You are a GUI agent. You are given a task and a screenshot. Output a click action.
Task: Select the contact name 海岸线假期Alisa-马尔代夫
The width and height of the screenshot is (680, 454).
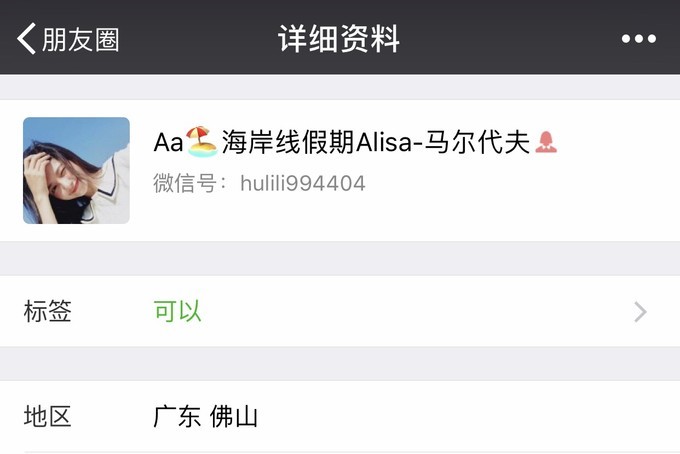point(376,142)
